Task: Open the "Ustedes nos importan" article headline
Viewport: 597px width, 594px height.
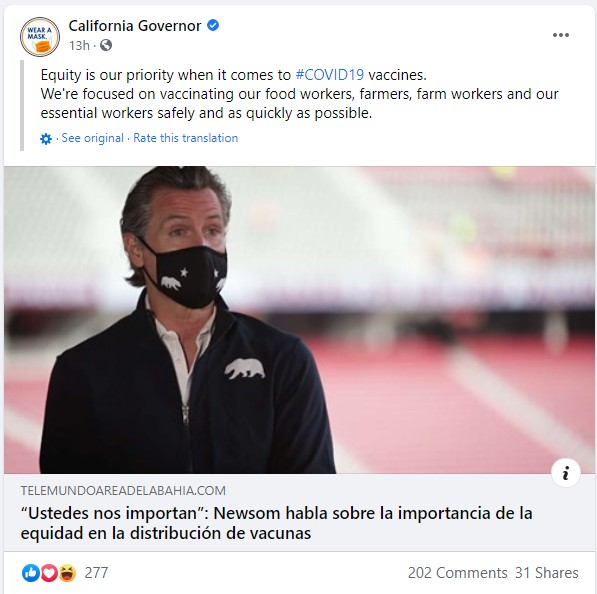Action: coord(276,523)
